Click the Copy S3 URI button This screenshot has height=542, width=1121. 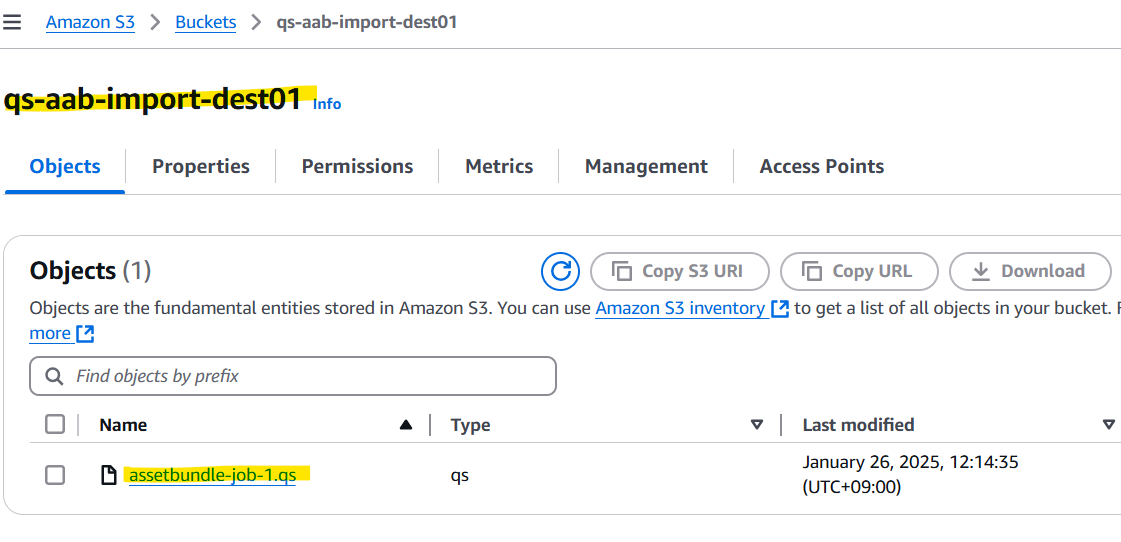680,271
